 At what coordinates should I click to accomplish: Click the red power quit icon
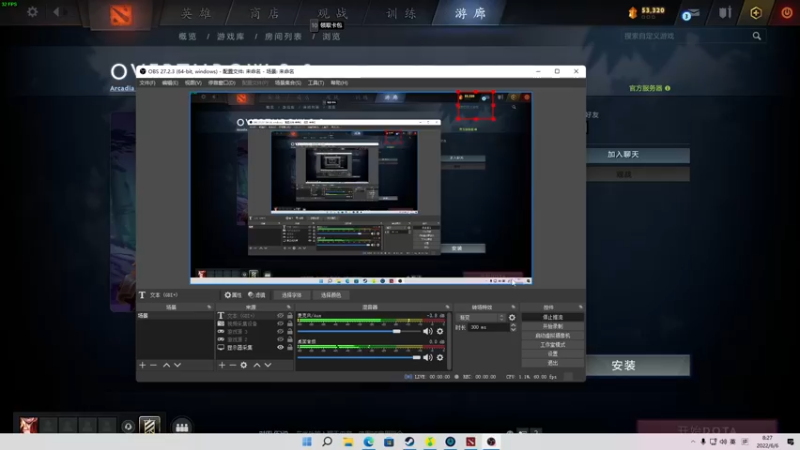787,13
